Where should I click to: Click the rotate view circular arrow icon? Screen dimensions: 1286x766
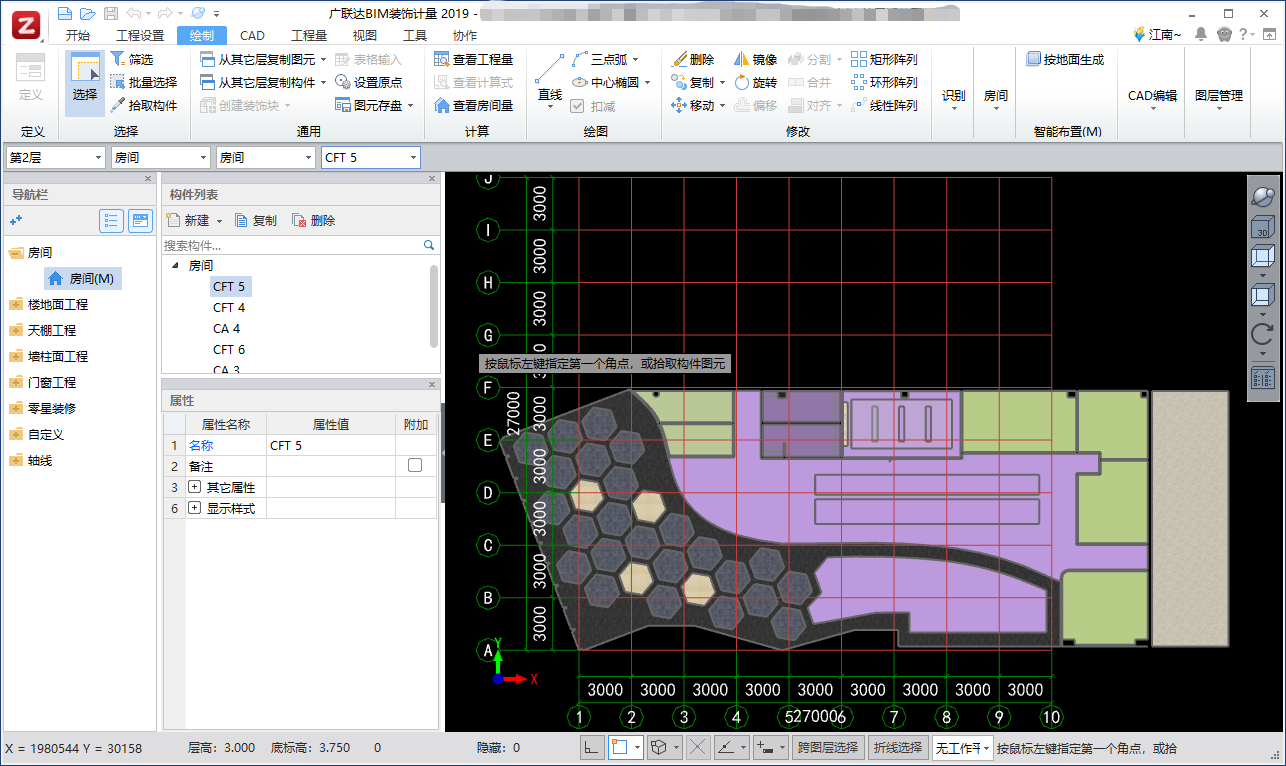[1262, 333]
